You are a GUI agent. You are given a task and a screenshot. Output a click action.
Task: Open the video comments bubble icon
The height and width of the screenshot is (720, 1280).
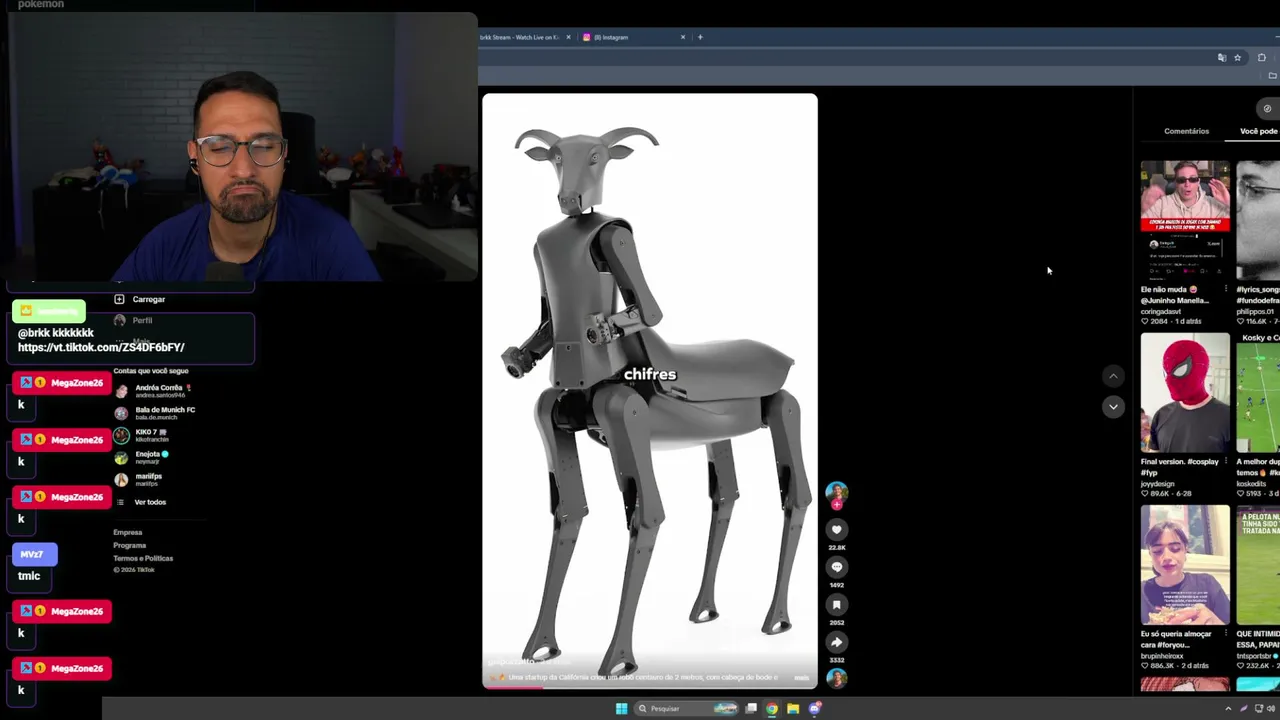coord(837,567)
